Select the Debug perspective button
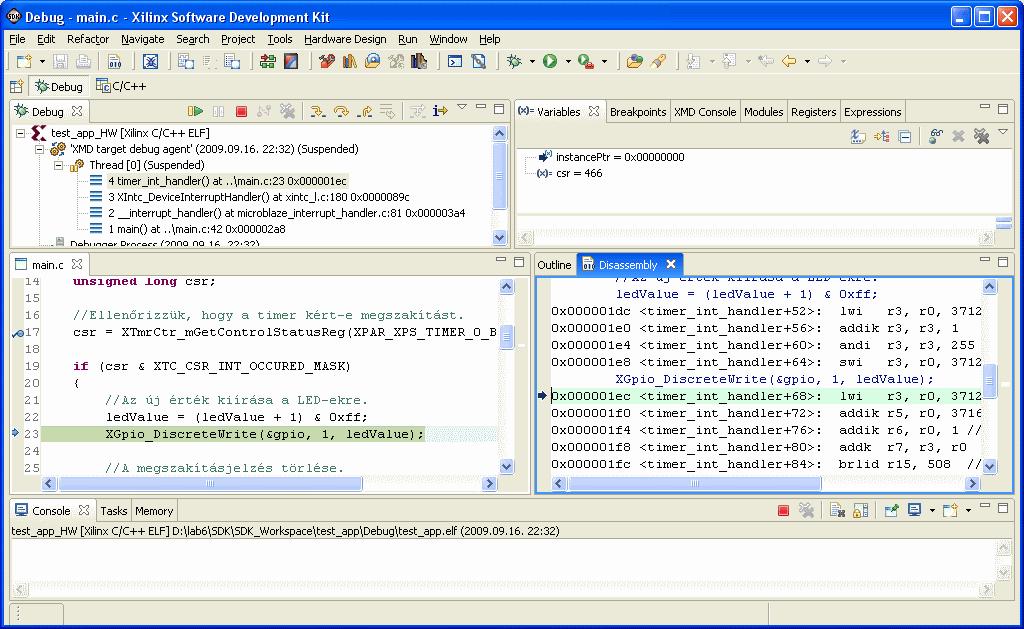 pyautogui.click(x=59, y=86)
